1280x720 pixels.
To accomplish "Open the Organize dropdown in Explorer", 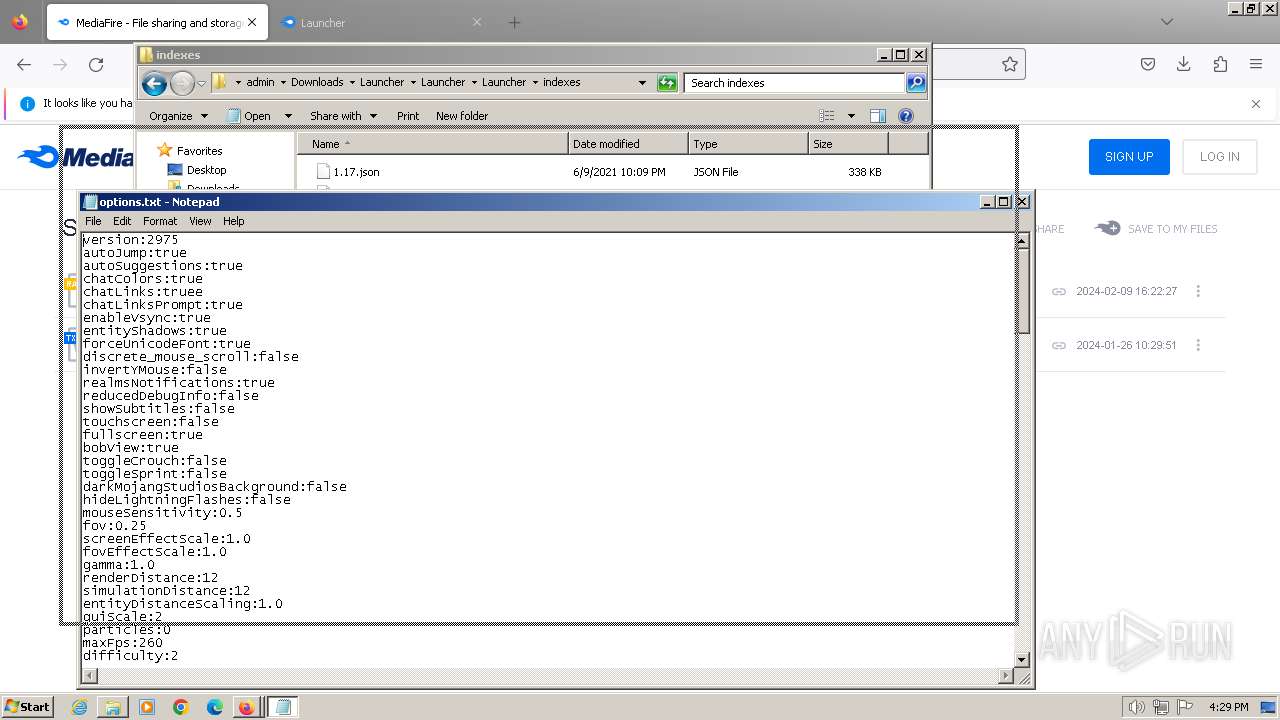I will click(x=178, y=116).
